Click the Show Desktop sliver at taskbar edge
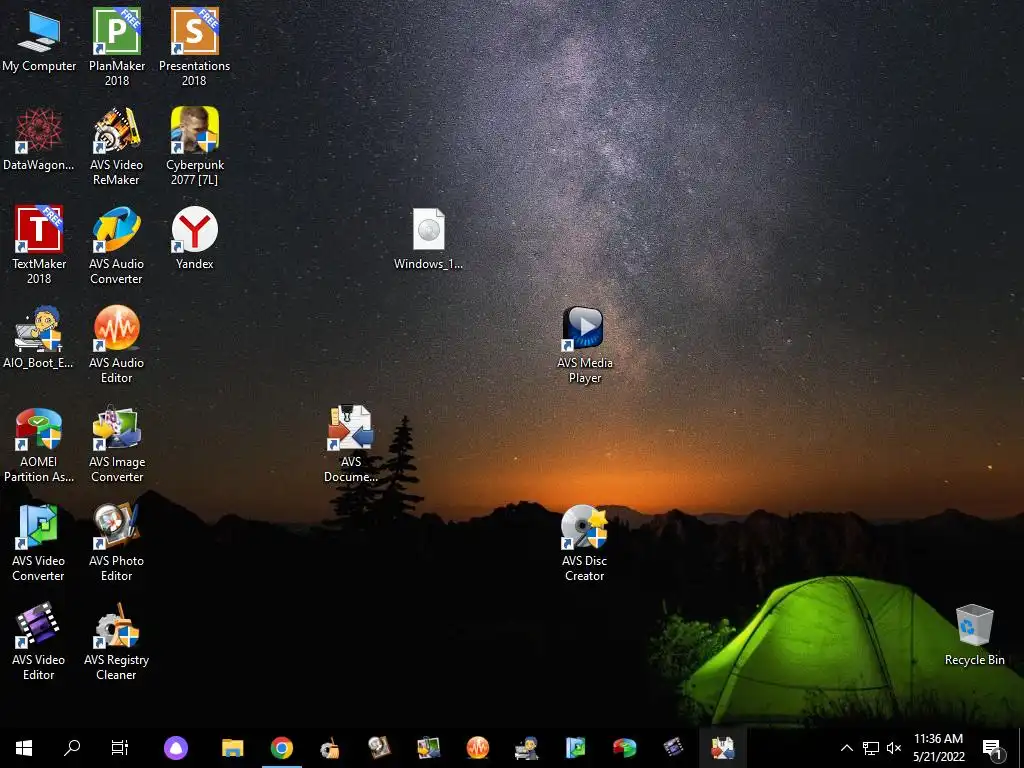Screen dimensions: 1024x768 (x=1021, y=748)
